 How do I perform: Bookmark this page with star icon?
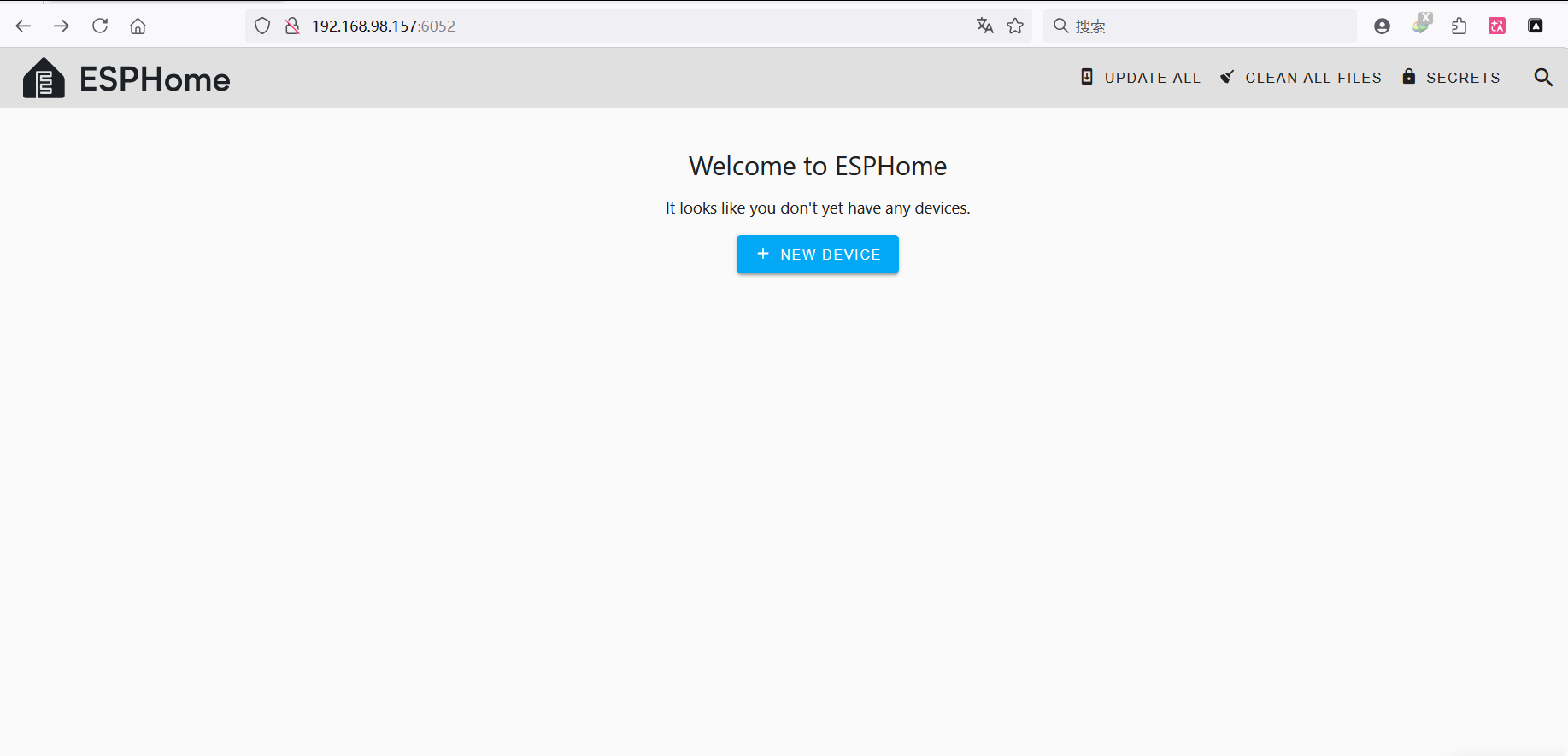1015,26
